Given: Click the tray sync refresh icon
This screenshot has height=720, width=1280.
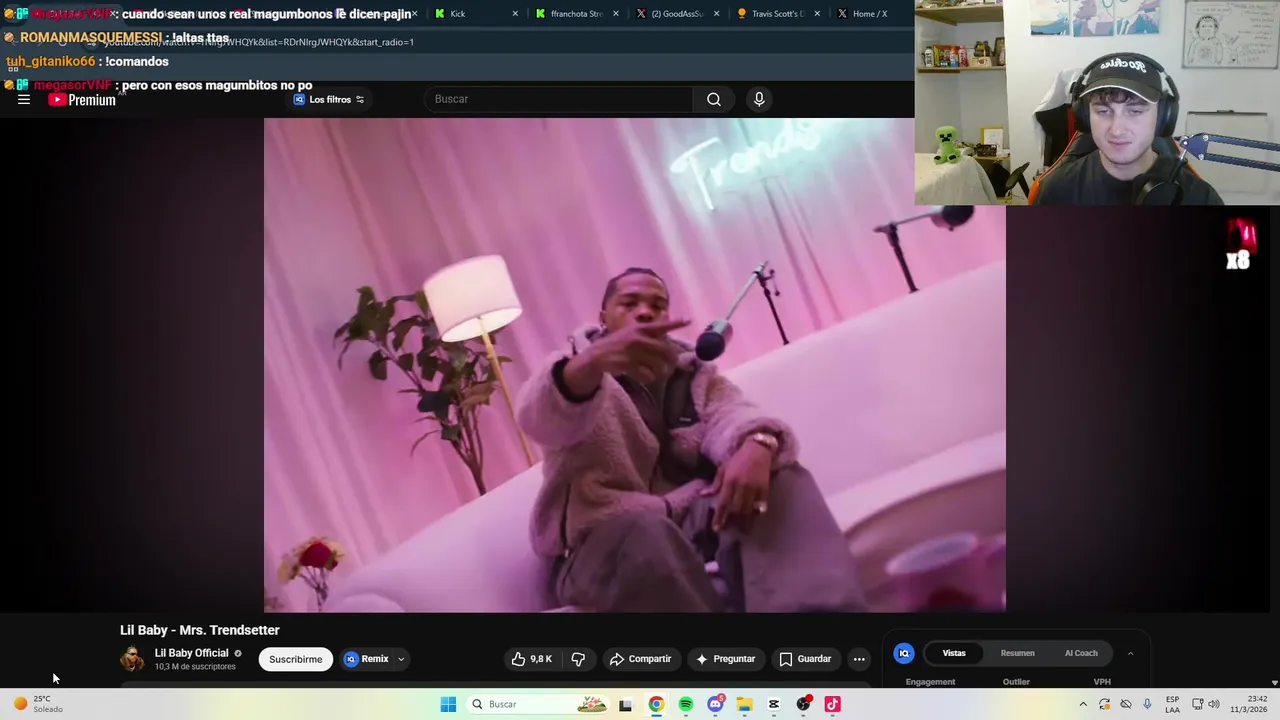Looking at the screenshot, I should pyautogui.click(x=1104, y=704).
